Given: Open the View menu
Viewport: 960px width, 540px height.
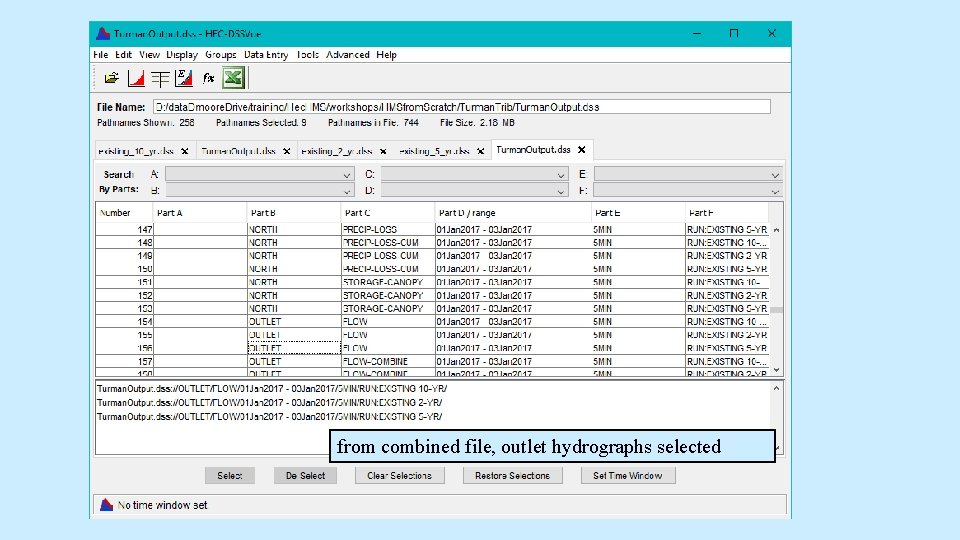Looking at the screenshot, I should coord(149,54).
